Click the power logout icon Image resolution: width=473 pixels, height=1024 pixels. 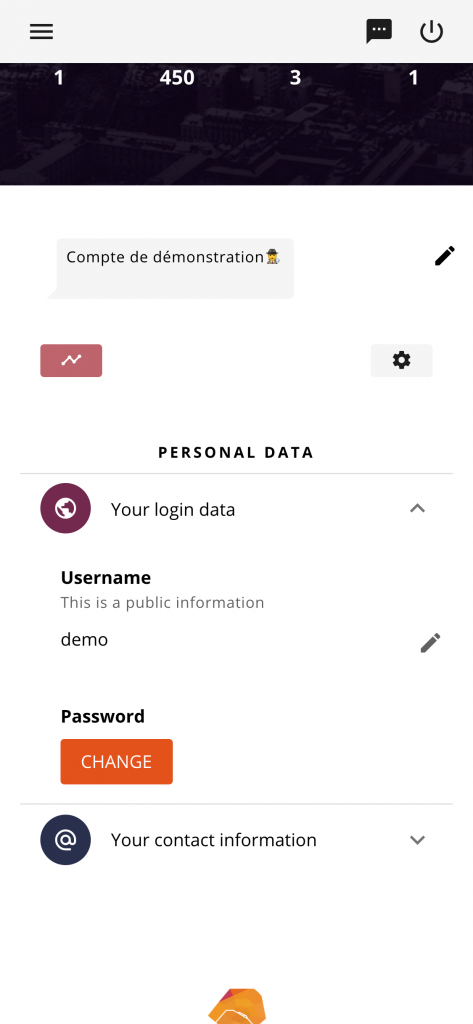tap(431, 31)
